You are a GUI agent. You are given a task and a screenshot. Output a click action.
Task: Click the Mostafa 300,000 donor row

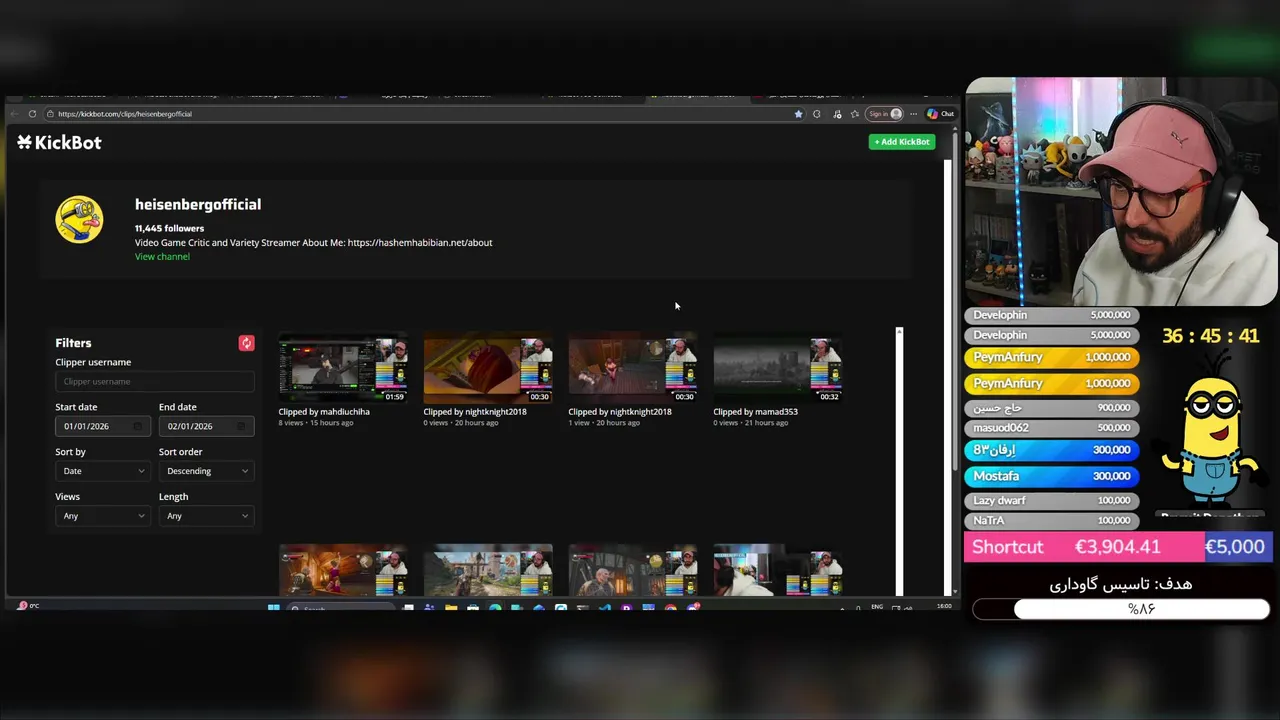(1052, 476)
